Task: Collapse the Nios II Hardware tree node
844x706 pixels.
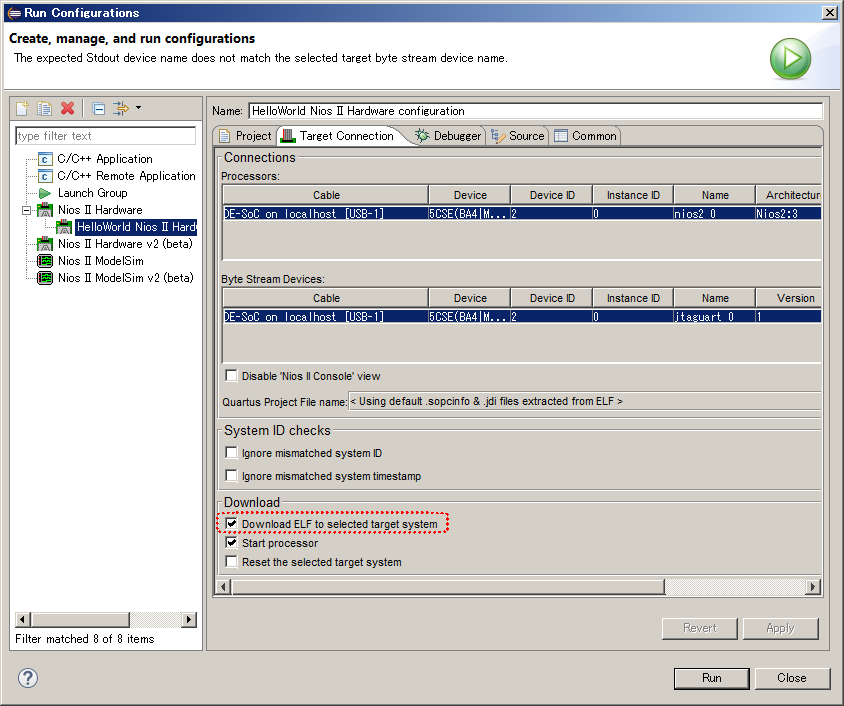Action: coord(26,210)
